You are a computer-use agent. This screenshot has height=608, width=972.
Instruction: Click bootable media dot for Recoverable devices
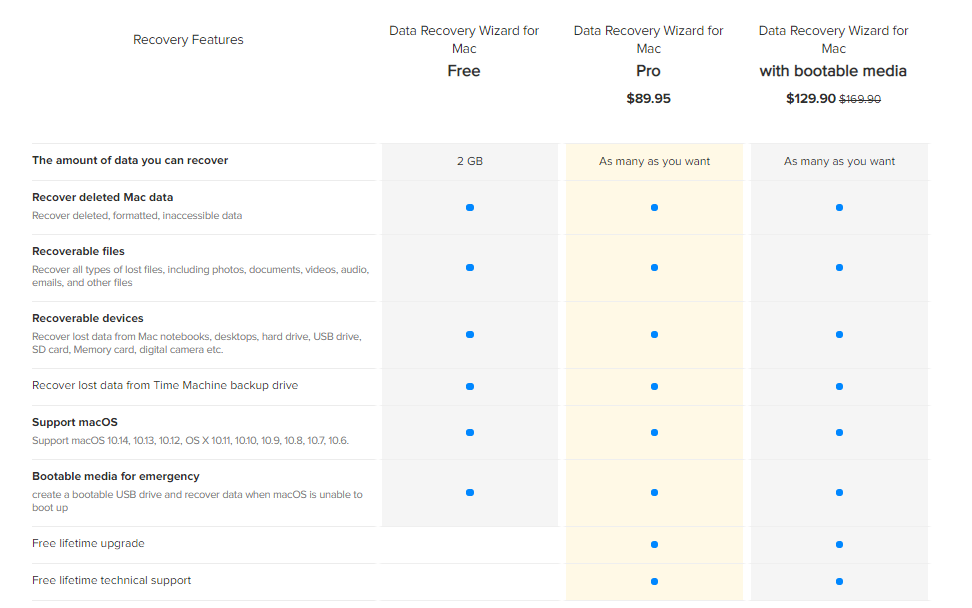tap(839, 335)
